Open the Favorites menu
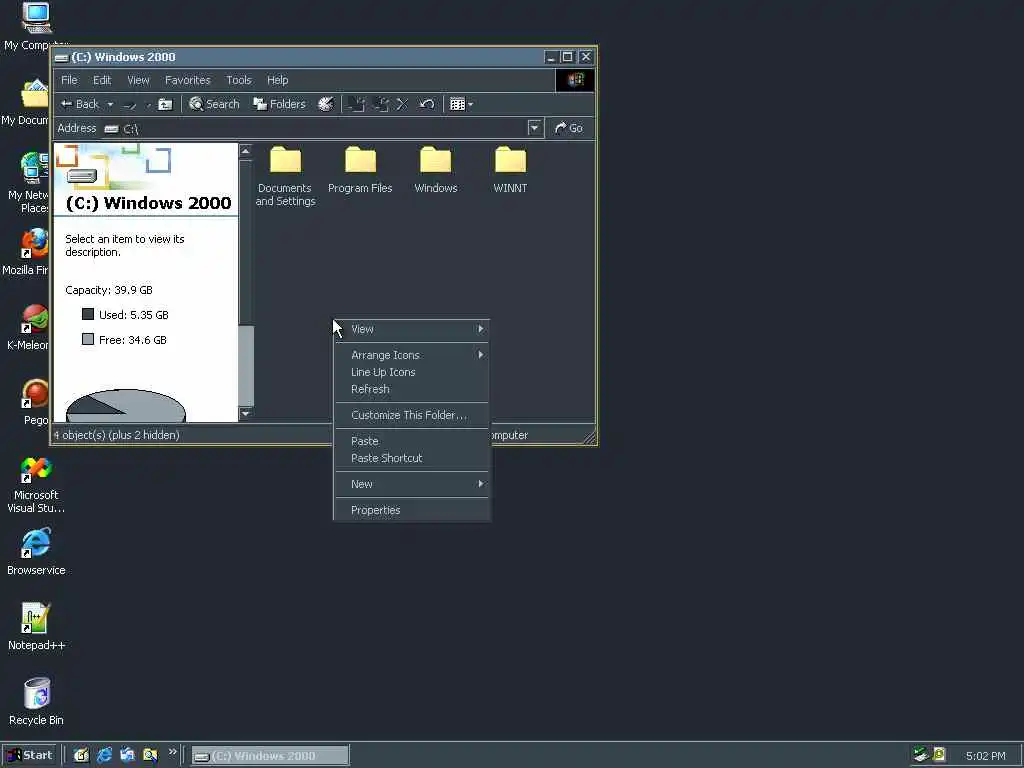 pos(187,80)
